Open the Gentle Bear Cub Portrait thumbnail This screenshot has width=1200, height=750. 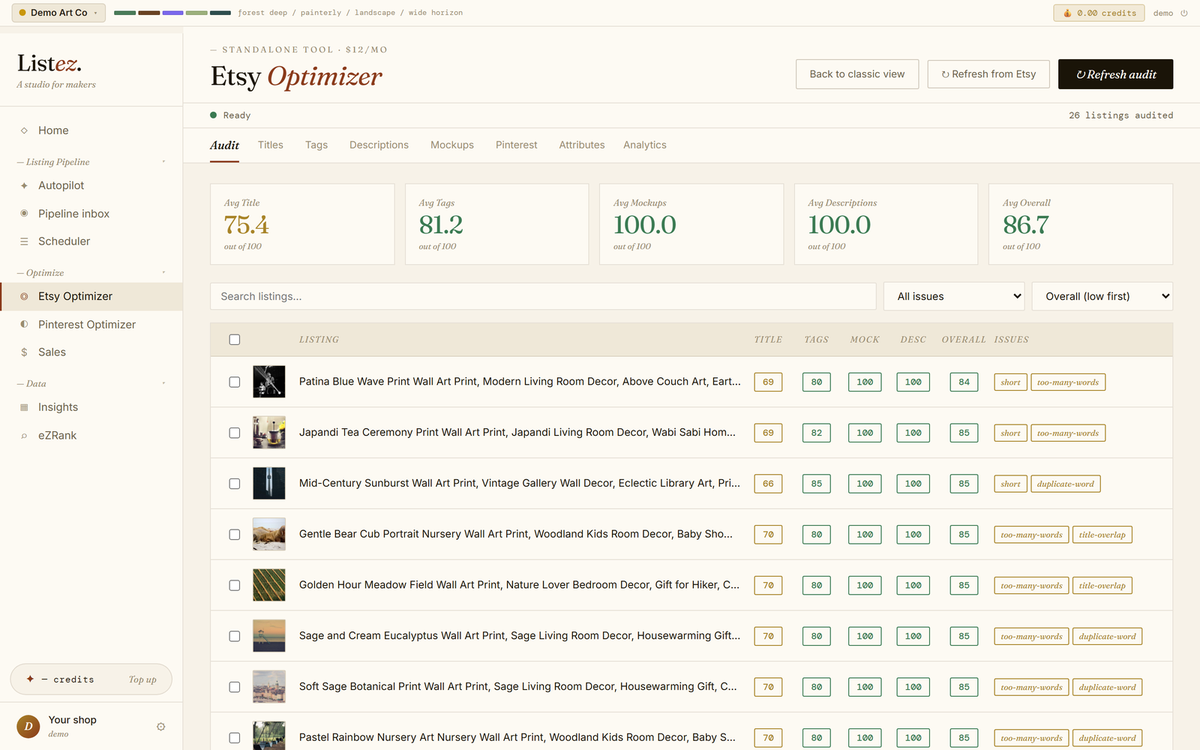tap(269, 535)
